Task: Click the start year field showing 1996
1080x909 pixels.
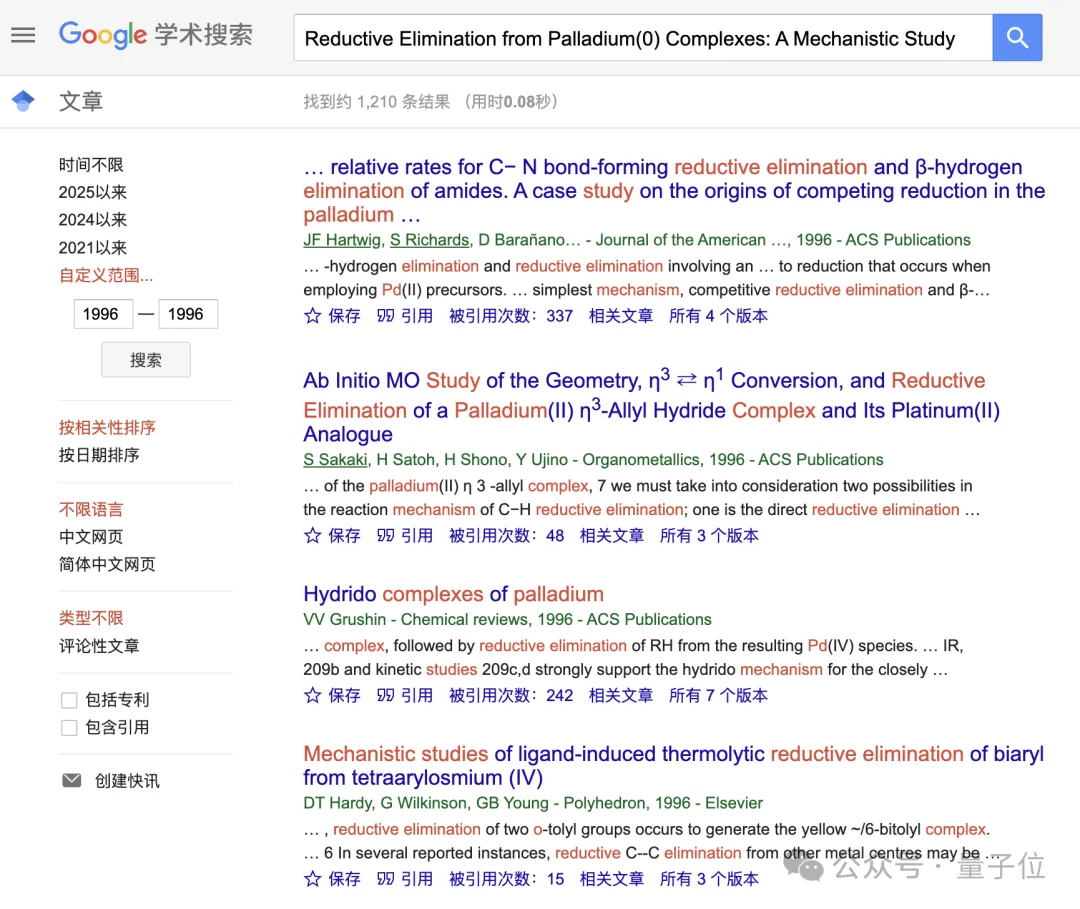Action: pyautogui.click(x=101, y=314)
